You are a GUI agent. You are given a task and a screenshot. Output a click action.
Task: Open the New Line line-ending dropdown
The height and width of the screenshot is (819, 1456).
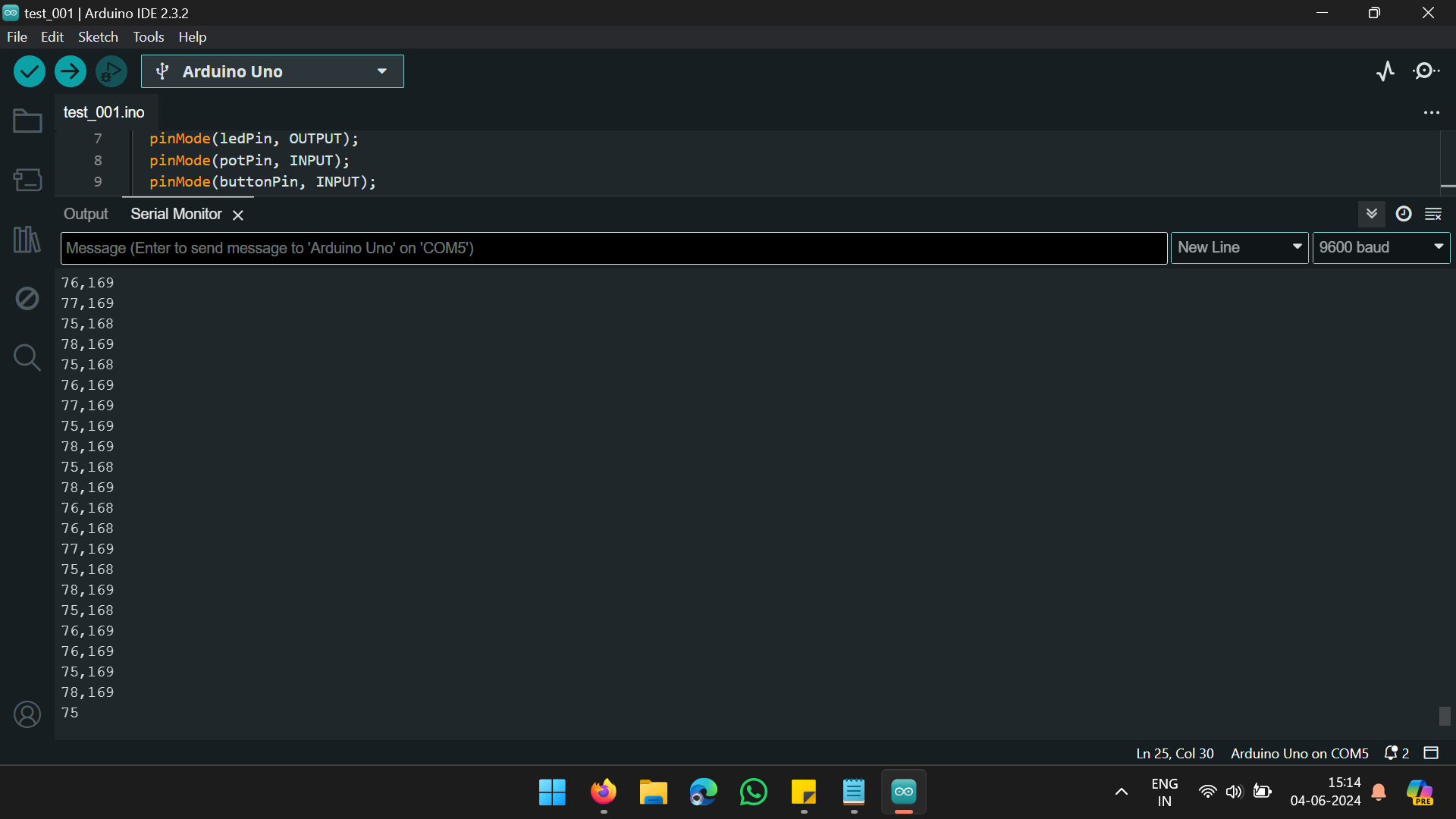point(1239,247)
